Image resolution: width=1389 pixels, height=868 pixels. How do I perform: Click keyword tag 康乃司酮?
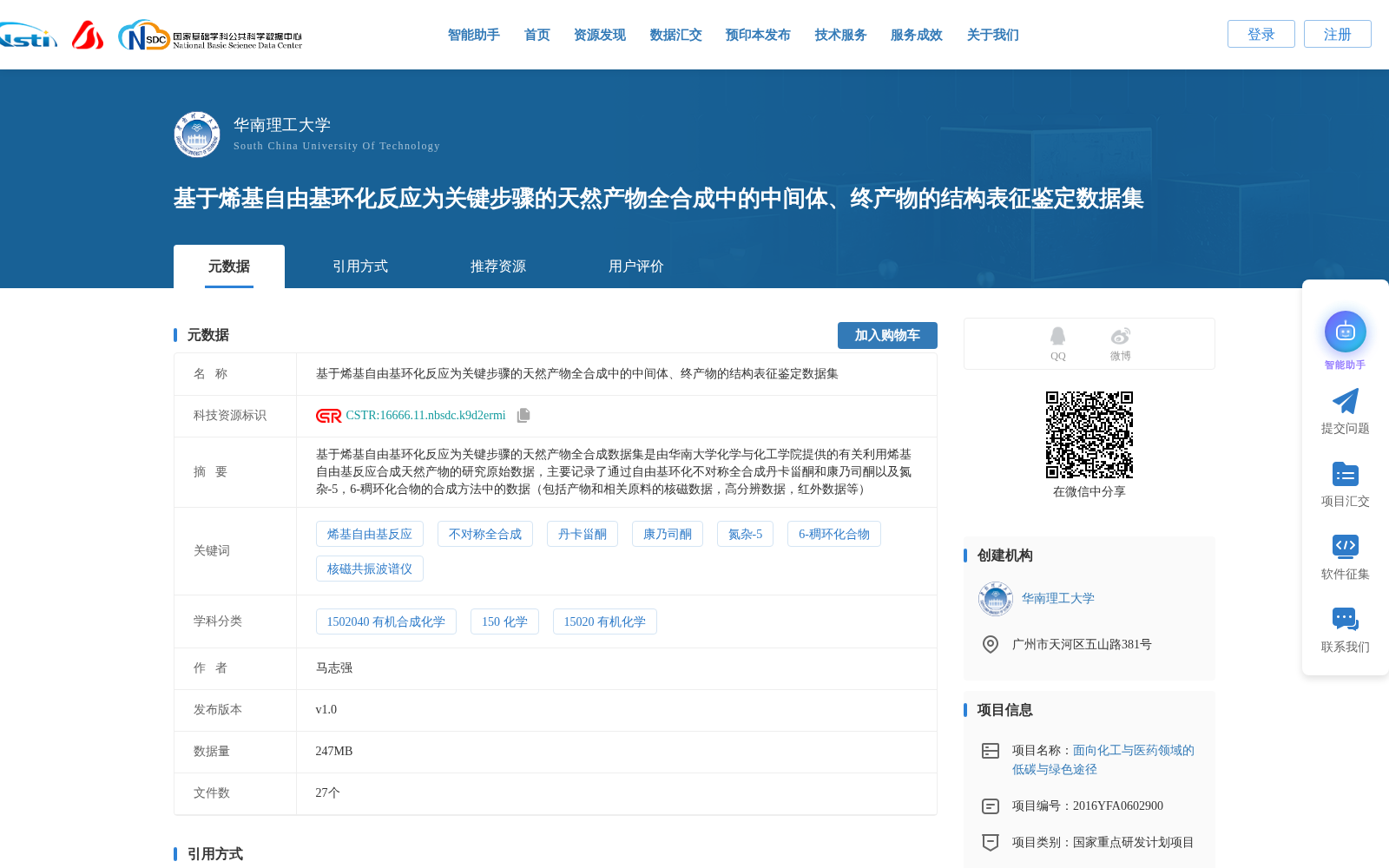(x=668, y=534)
